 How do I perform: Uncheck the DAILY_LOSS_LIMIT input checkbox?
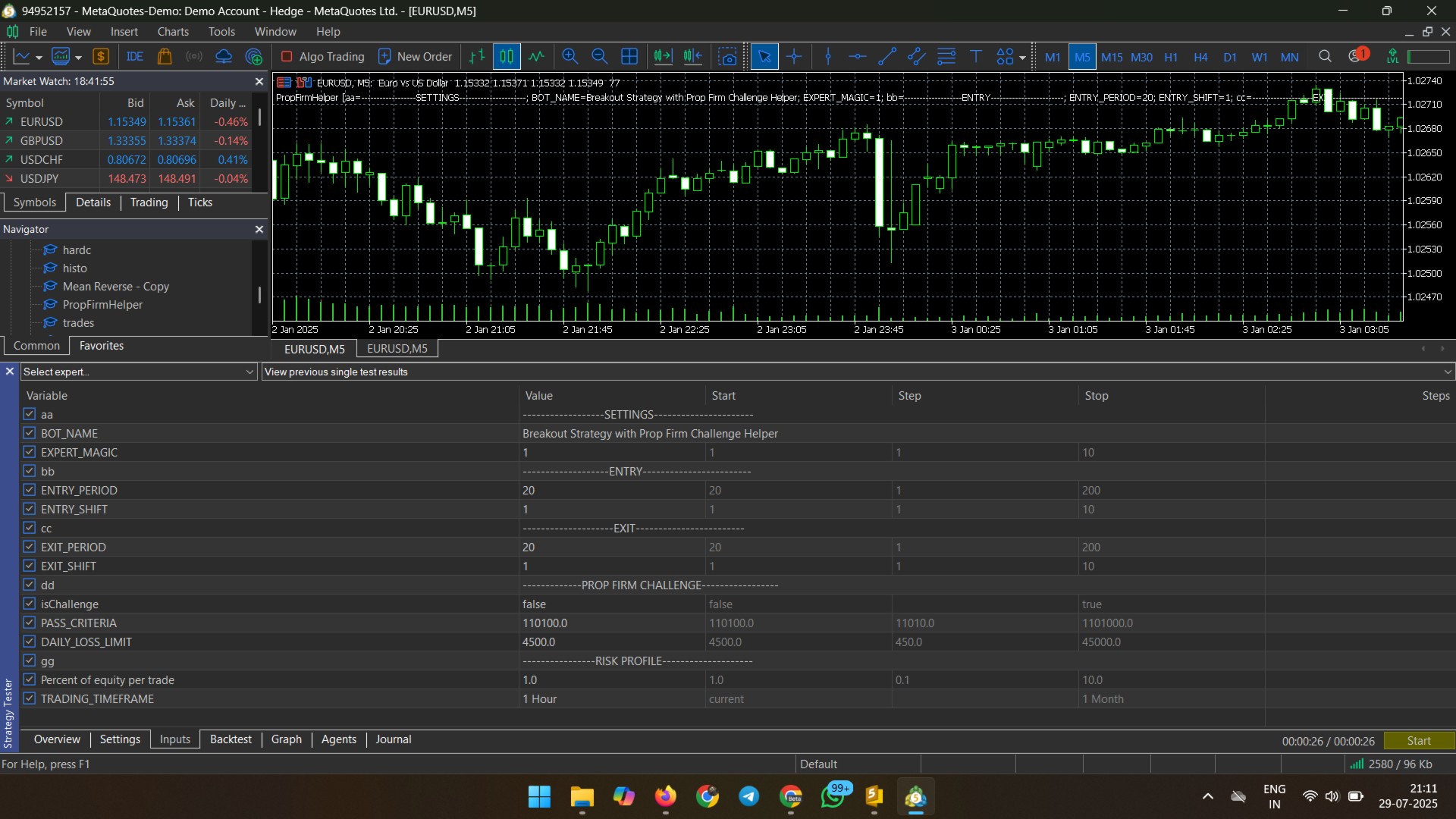(30, 642)
